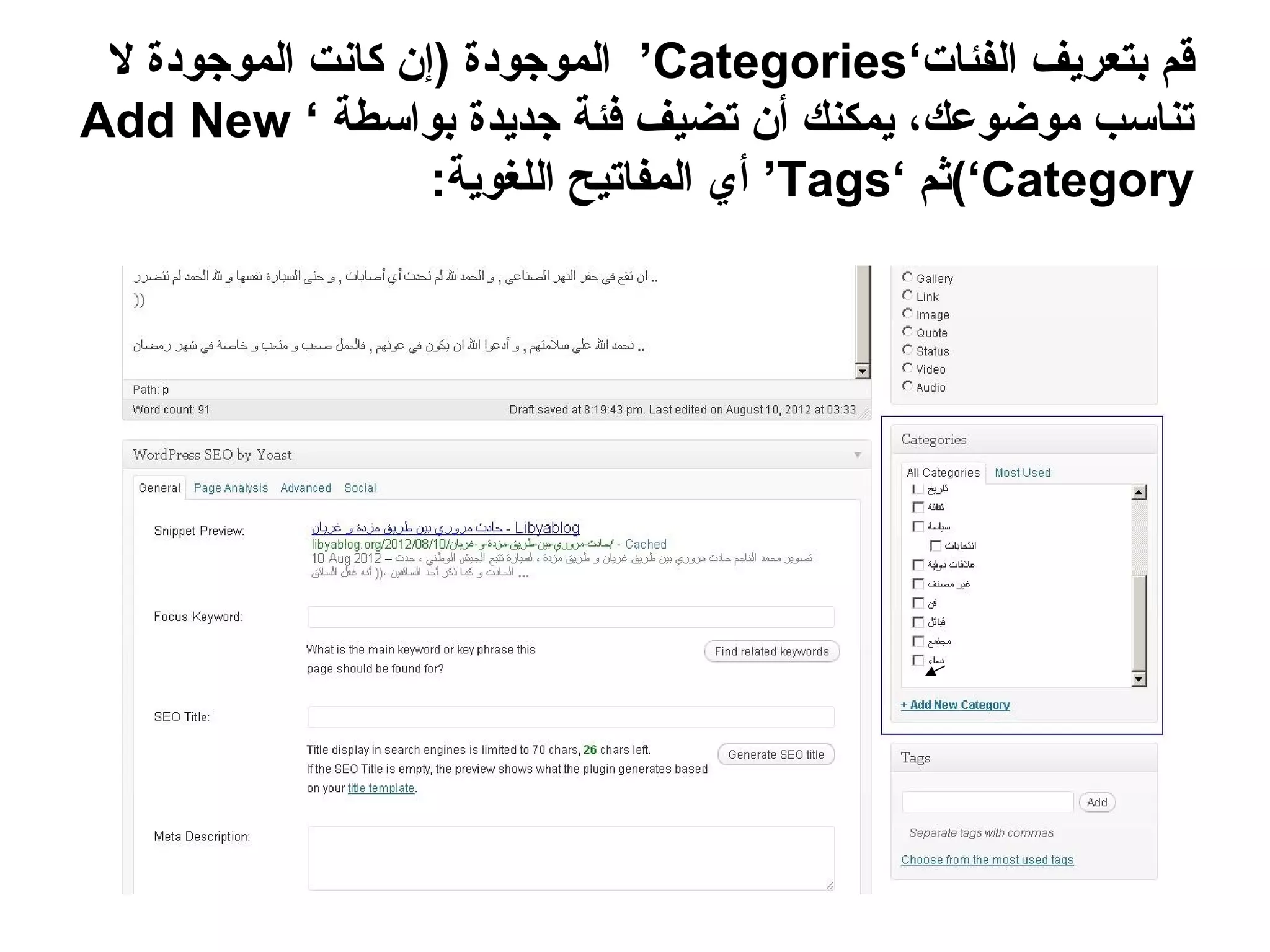Open the snippet preview title link
This screenshot has width=1270, height=952.
445,527
